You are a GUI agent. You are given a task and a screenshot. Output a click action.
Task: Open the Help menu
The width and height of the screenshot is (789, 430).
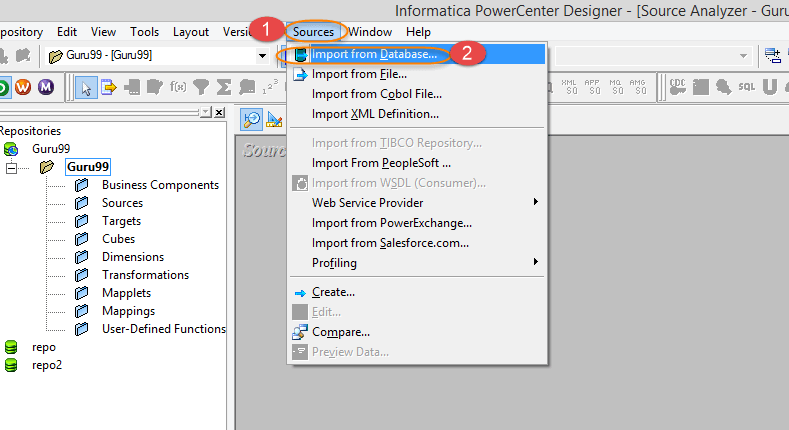(x=418, y=32)
